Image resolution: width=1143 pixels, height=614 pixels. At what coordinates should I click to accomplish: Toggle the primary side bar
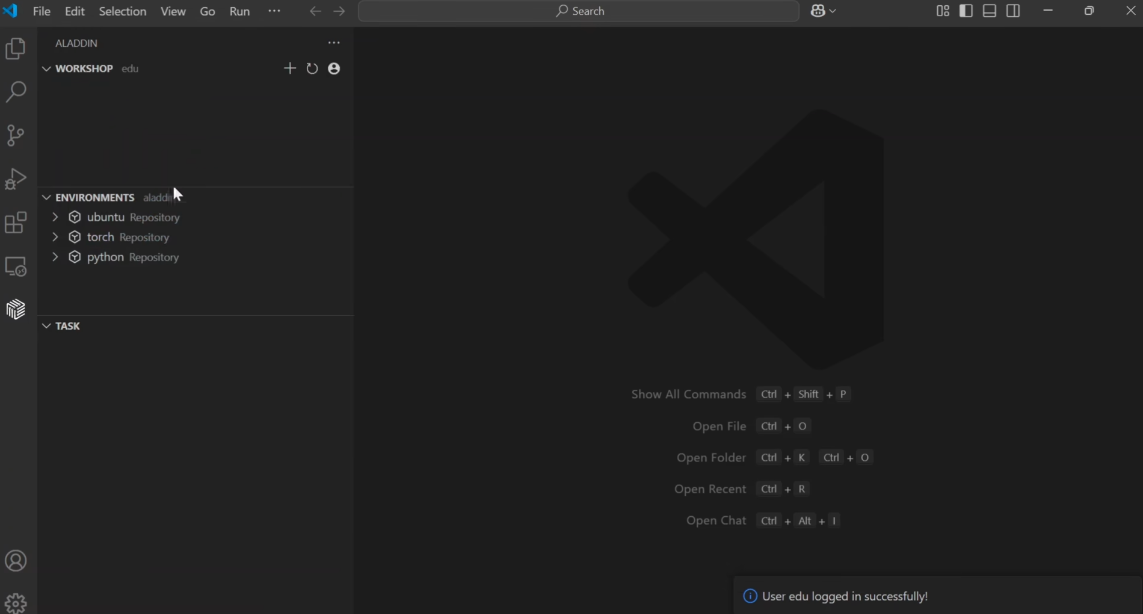(x=966, y=11)
